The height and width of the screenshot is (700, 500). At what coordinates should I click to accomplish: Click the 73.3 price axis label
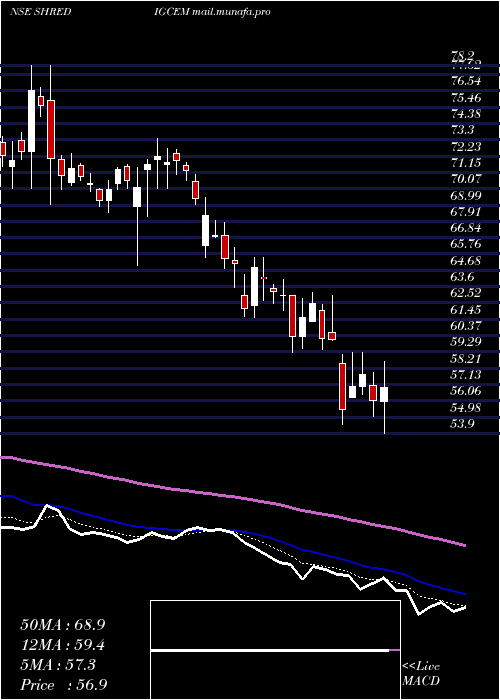(x=462, y=130)
